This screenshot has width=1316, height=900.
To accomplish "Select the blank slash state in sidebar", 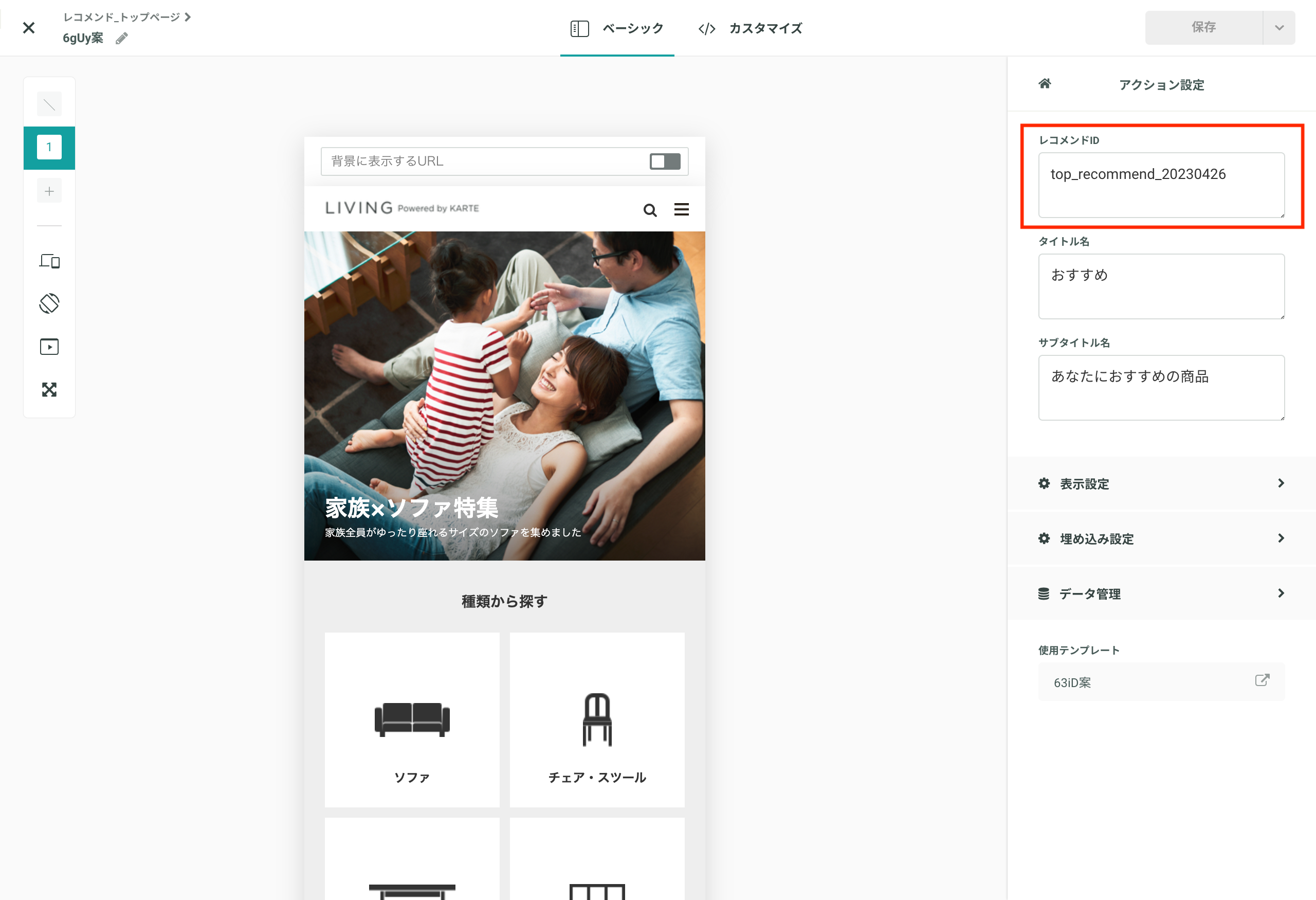I will point(49,104).
